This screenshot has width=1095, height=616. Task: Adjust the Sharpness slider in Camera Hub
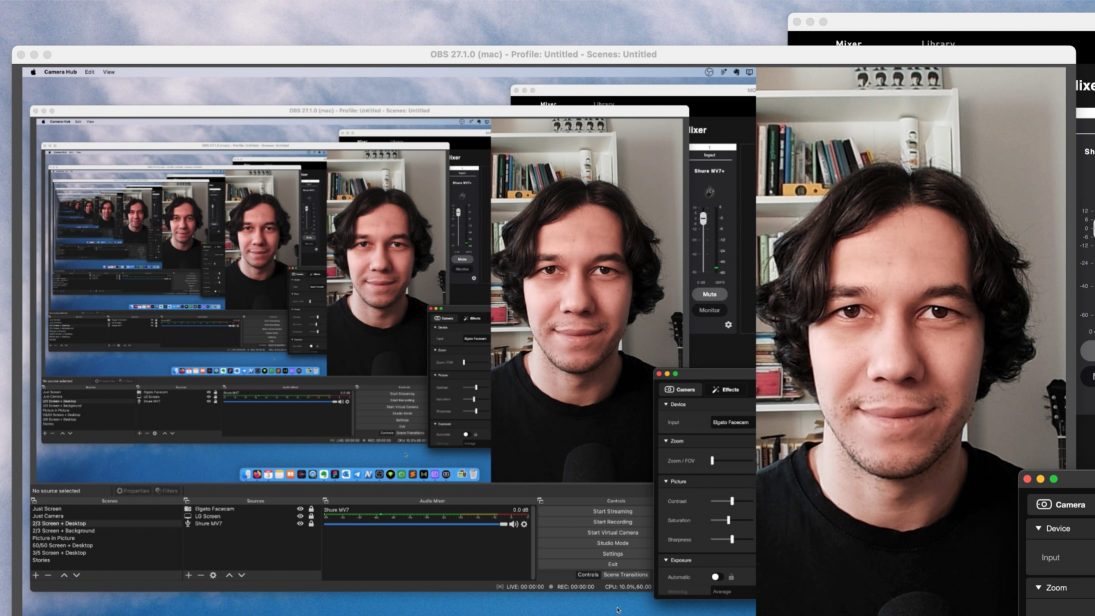pyautogui.click(x=731, y=540)
